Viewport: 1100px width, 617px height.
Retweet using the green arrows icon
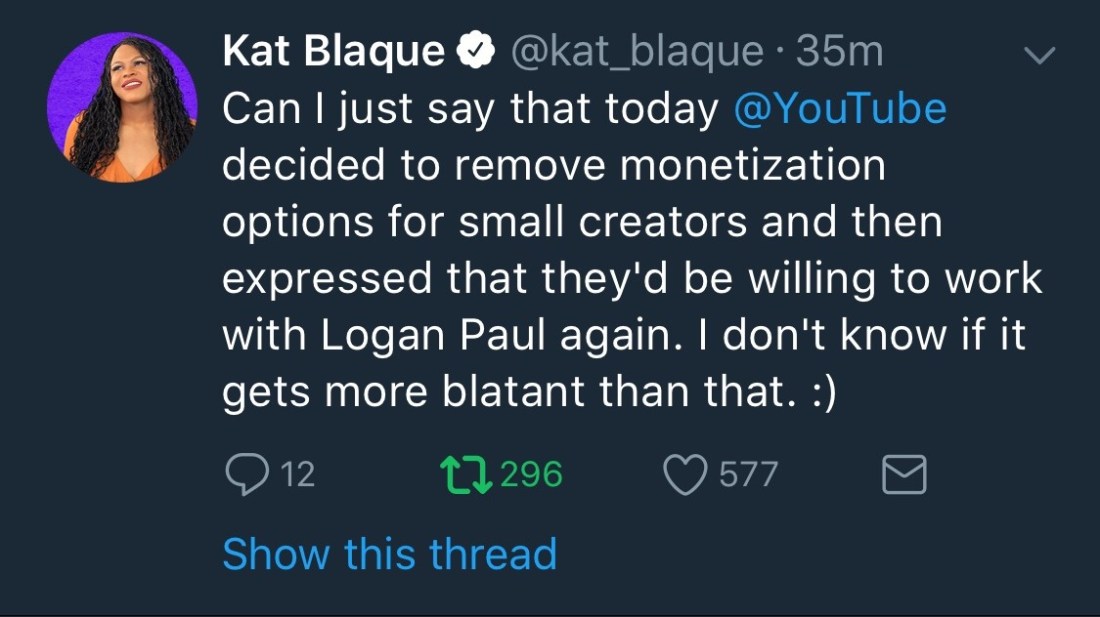(464, 474)
